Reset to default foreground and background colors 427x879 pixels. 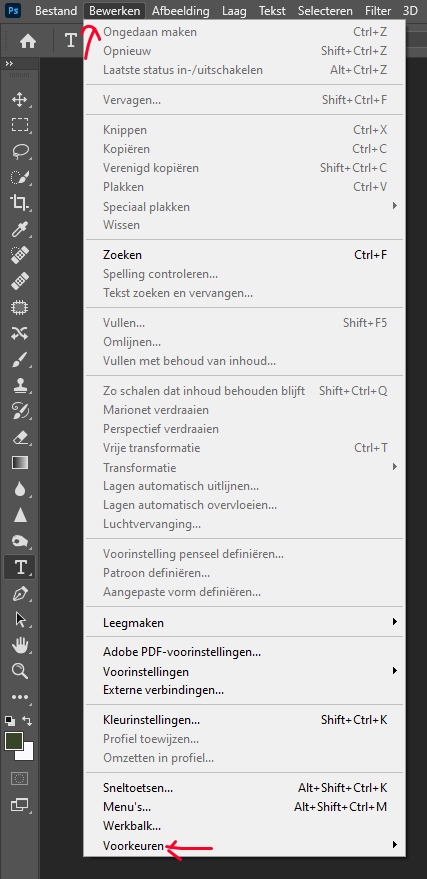tap(10, 720)
